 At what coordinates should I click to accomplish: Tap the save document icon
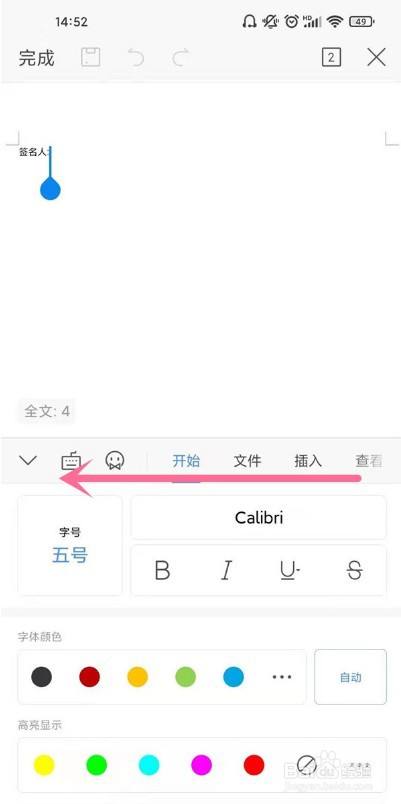tap(91, 57)
